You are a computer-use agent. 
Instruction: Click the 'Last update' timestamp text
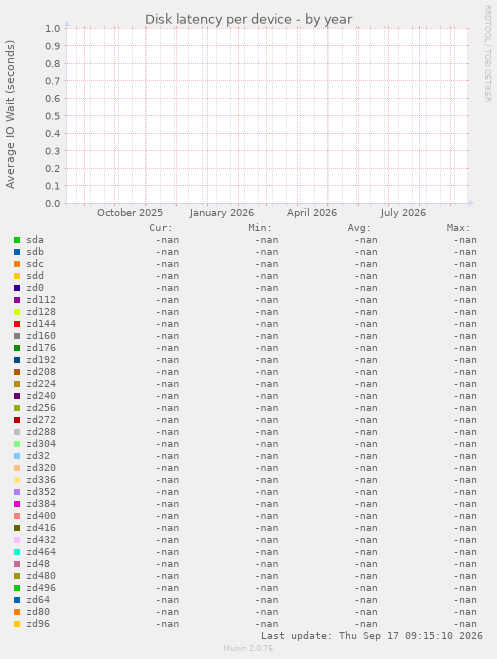tap(372, 635)
